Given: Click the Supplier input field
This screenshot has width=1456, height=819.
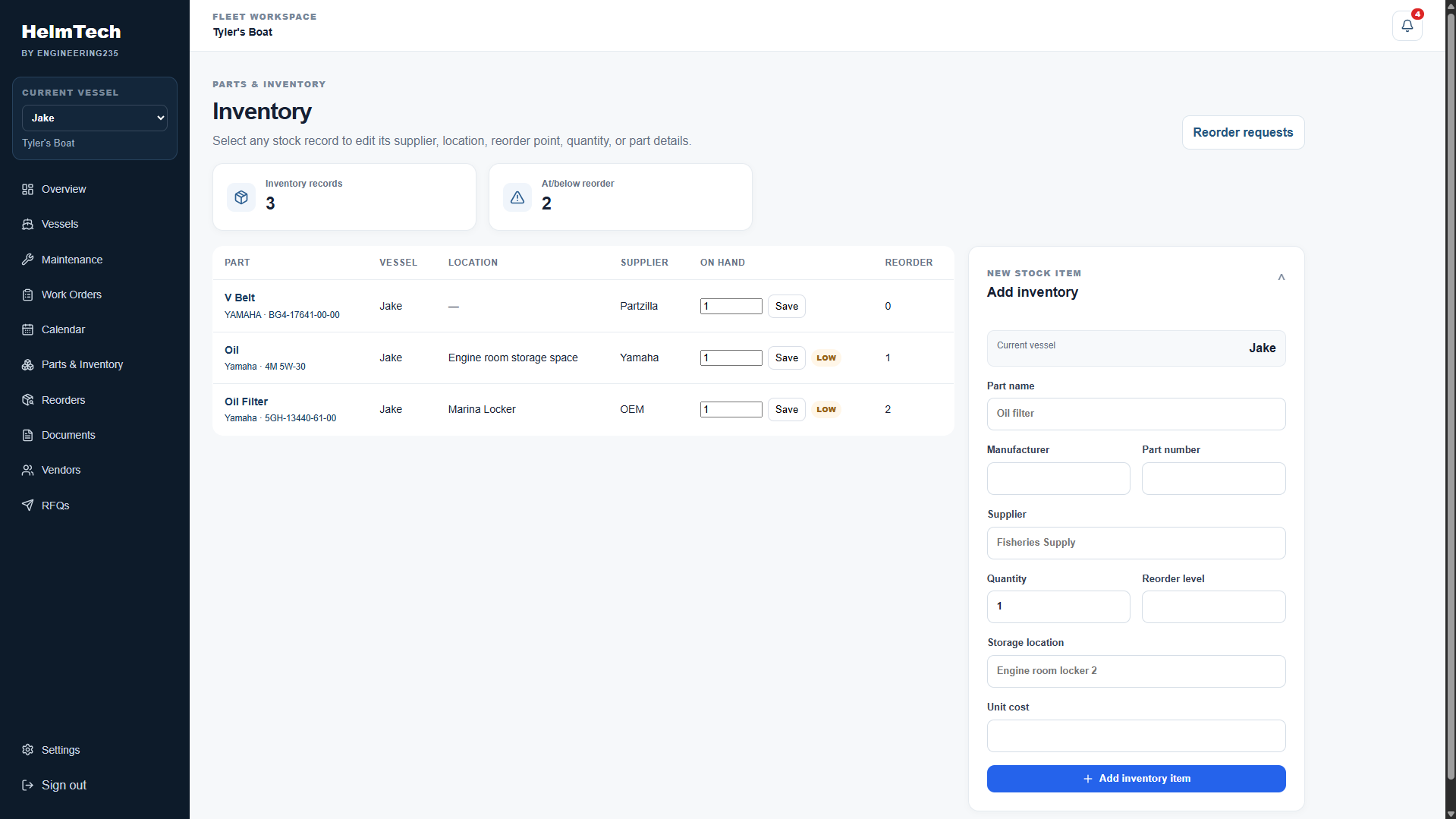Looking at the screenshot, I should (1136, 543).
